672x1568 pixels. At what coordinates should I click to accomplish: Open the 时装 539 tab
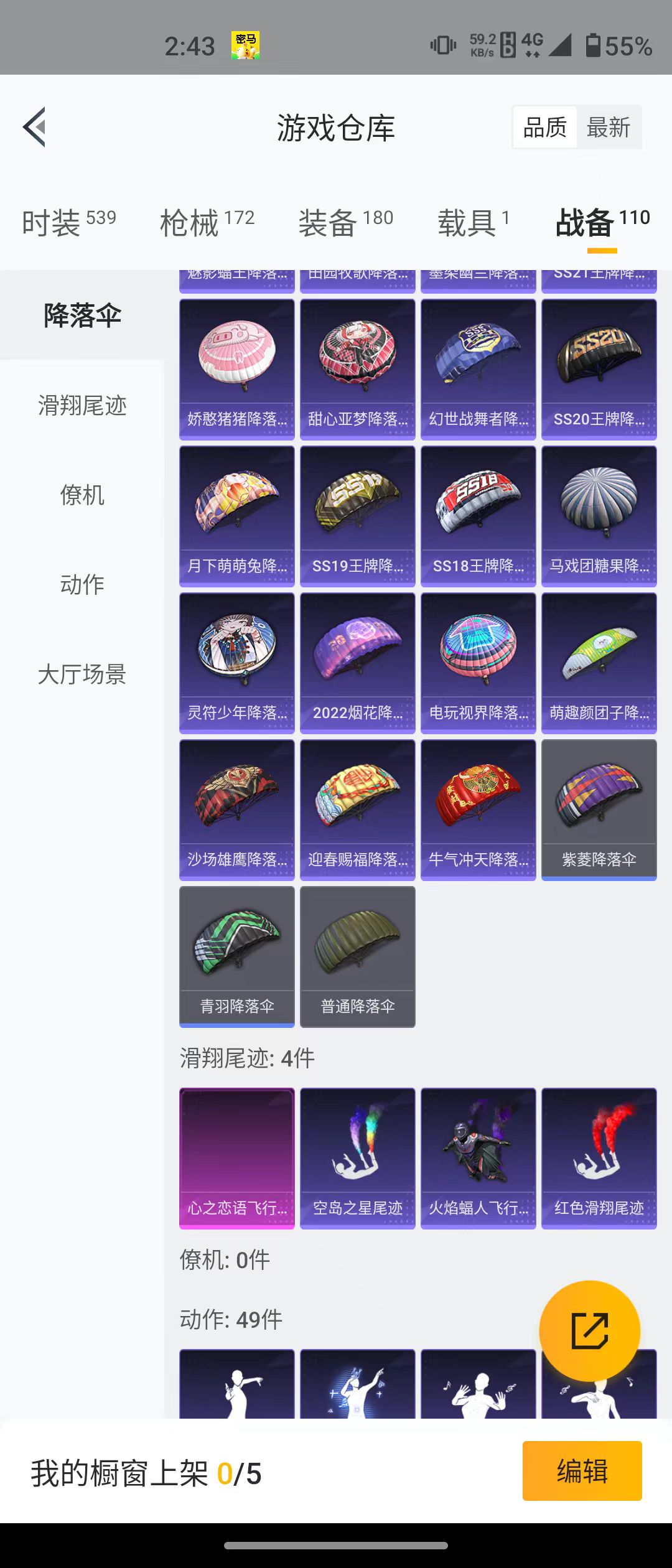(69, 222)
